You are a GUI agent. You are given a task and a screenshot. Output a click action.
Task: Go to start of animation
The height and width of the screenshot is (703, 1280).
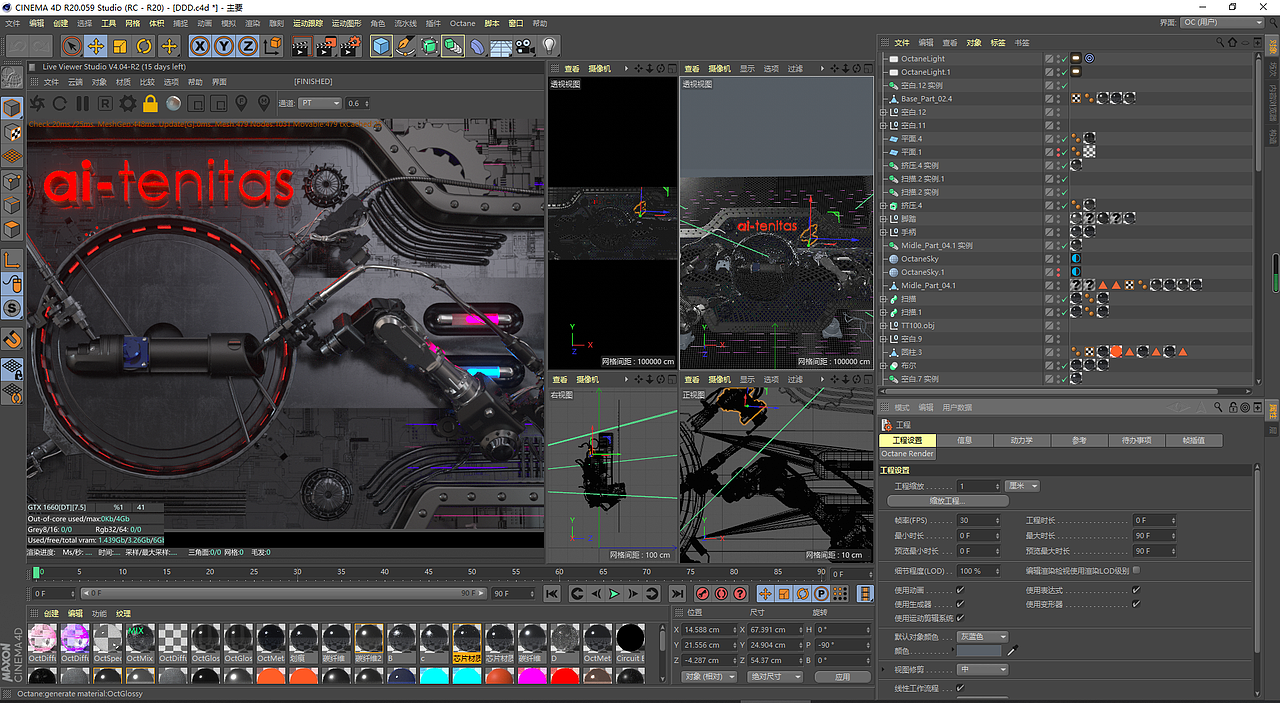(551, 593)
